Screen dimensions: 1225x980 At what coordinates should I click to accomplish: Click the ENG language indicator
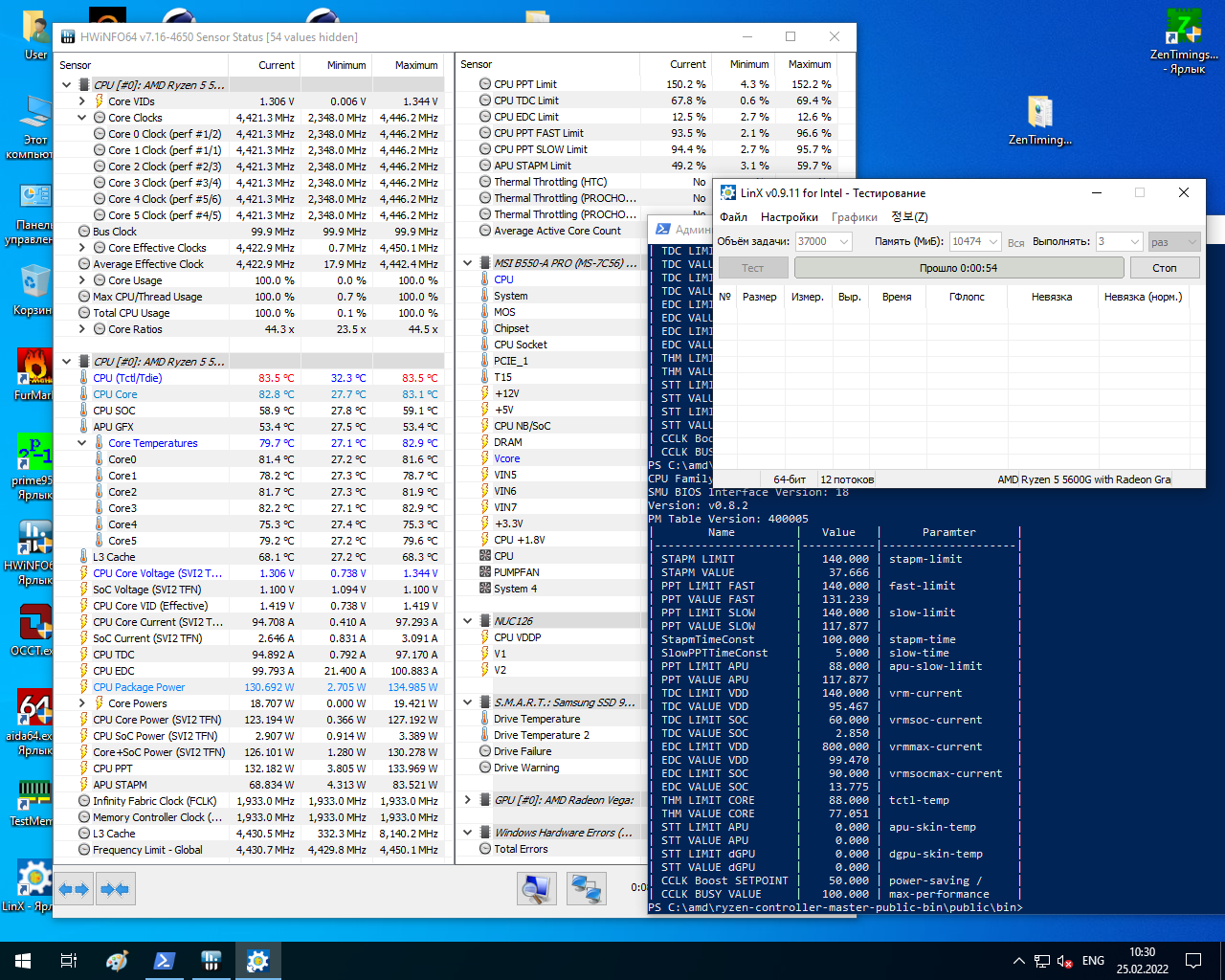coord(1093,961)
